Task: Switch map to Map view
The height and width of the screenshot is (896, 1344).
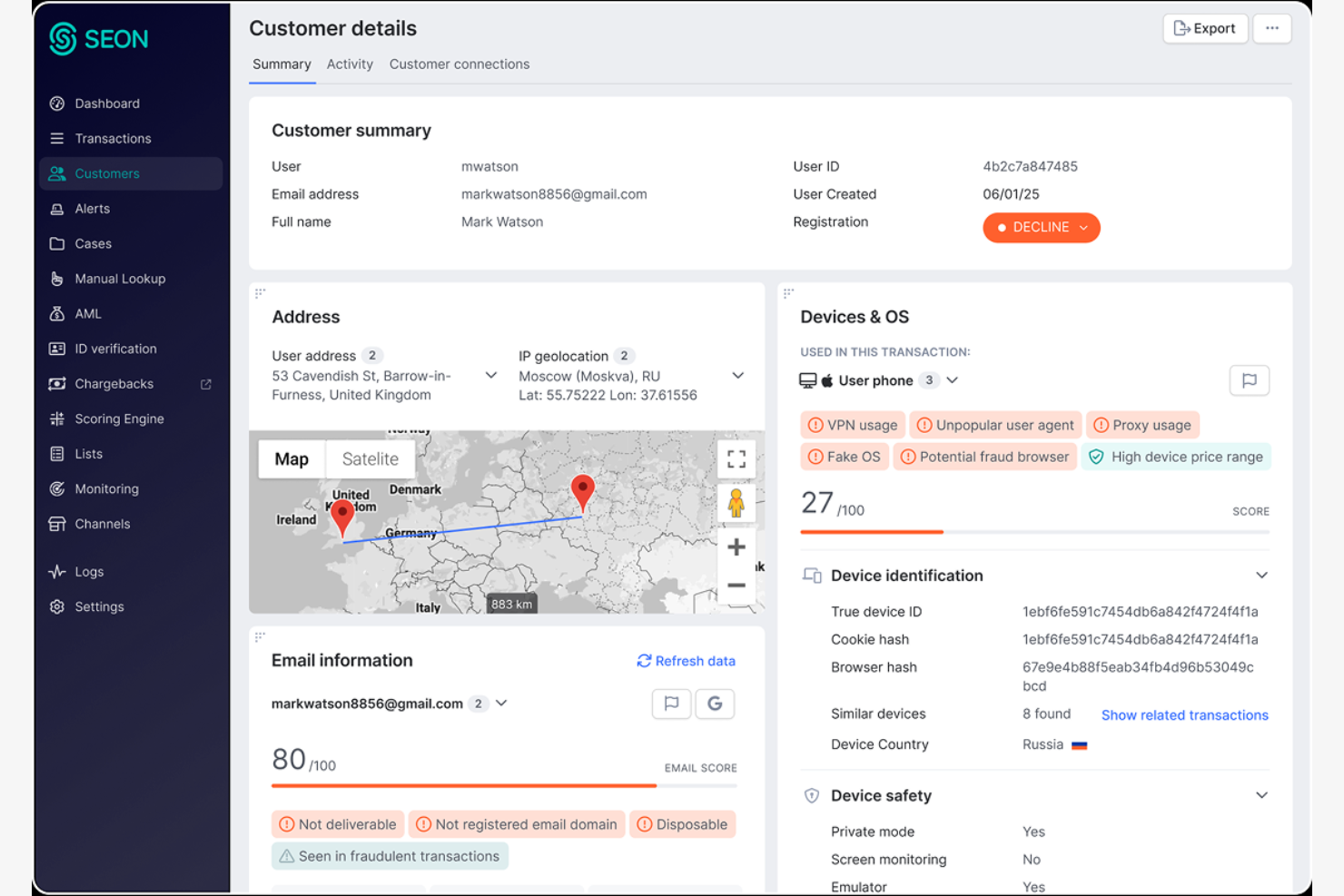Action: (292, 459)
